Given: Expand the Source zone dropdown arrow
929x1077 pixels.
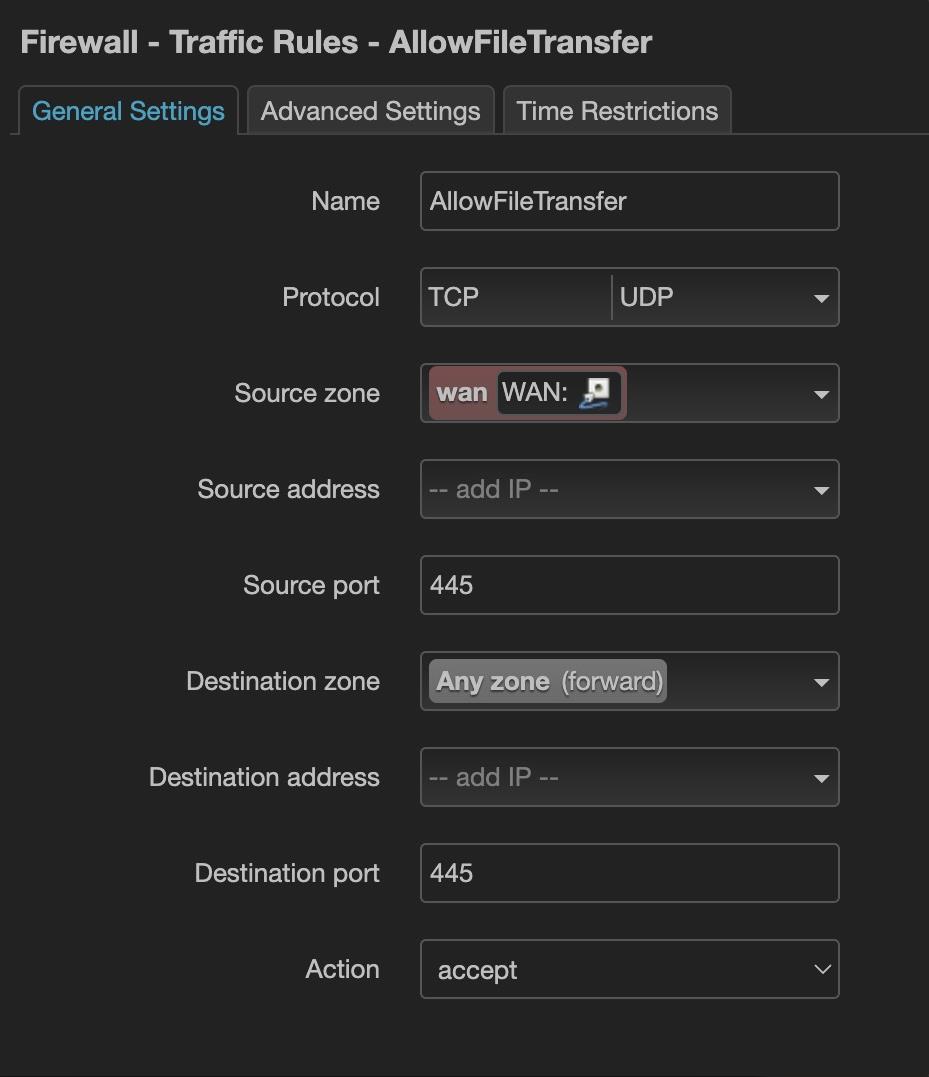Looking at the screenshot, I should 821,394.
